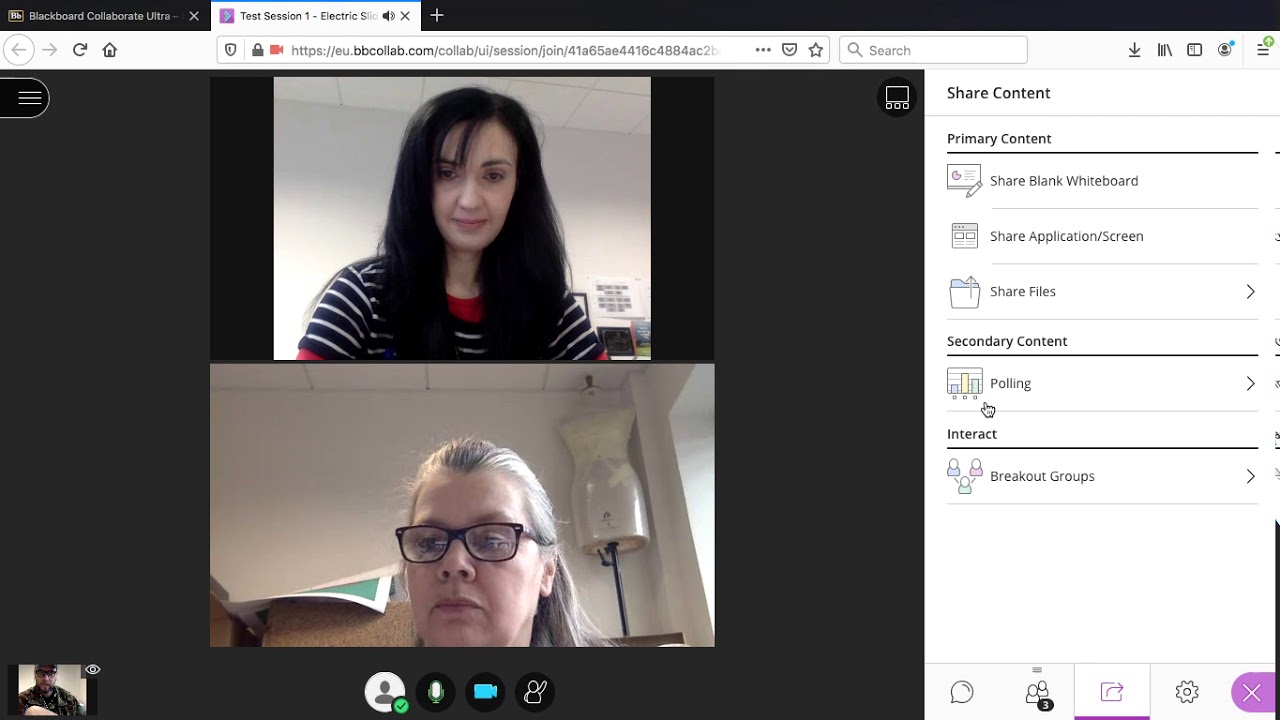Click the top participant video feed
The image size is (1280, 720).
tap(462, 218)
